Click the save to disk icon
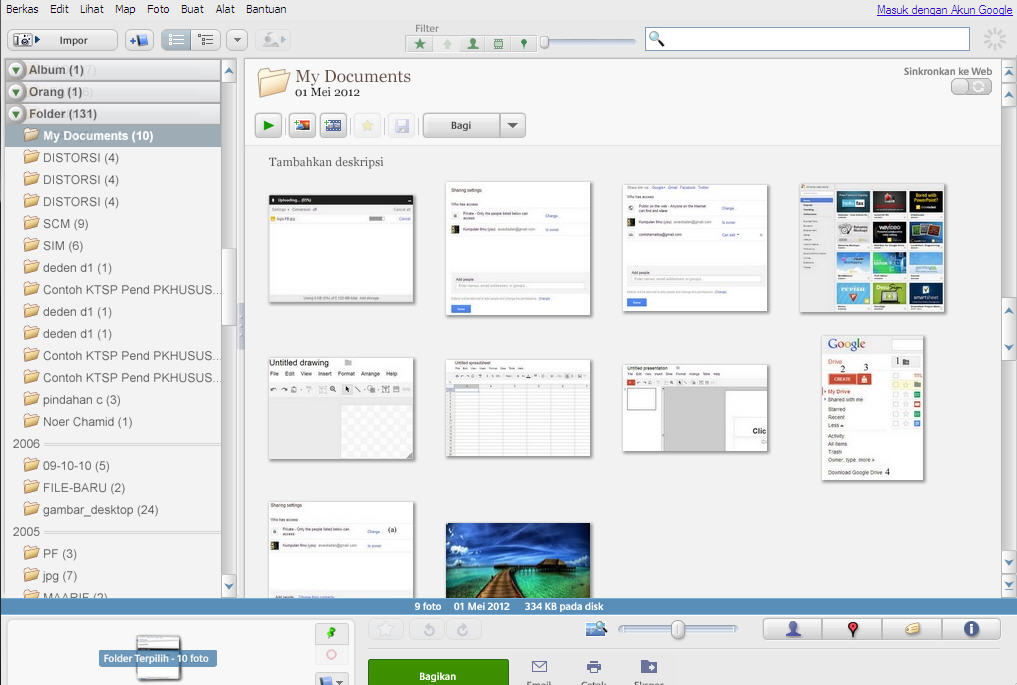The height and width of the screenshot is (685, 1017). 401,126
